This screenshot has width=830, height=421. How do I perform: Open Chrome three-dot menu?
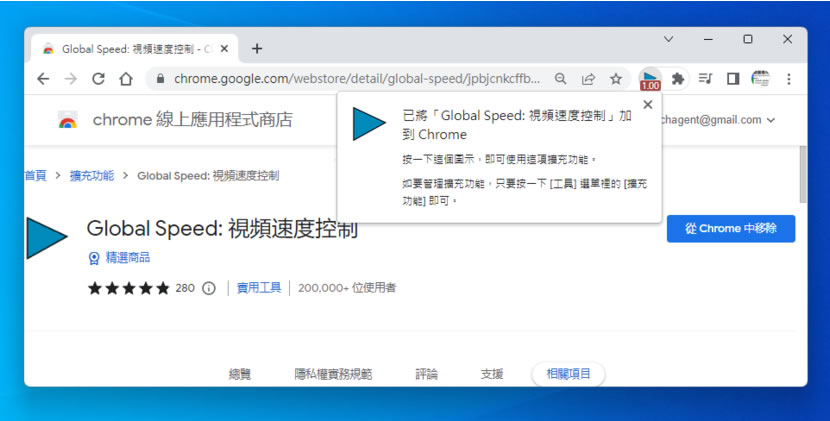click(x=789, y=79)
